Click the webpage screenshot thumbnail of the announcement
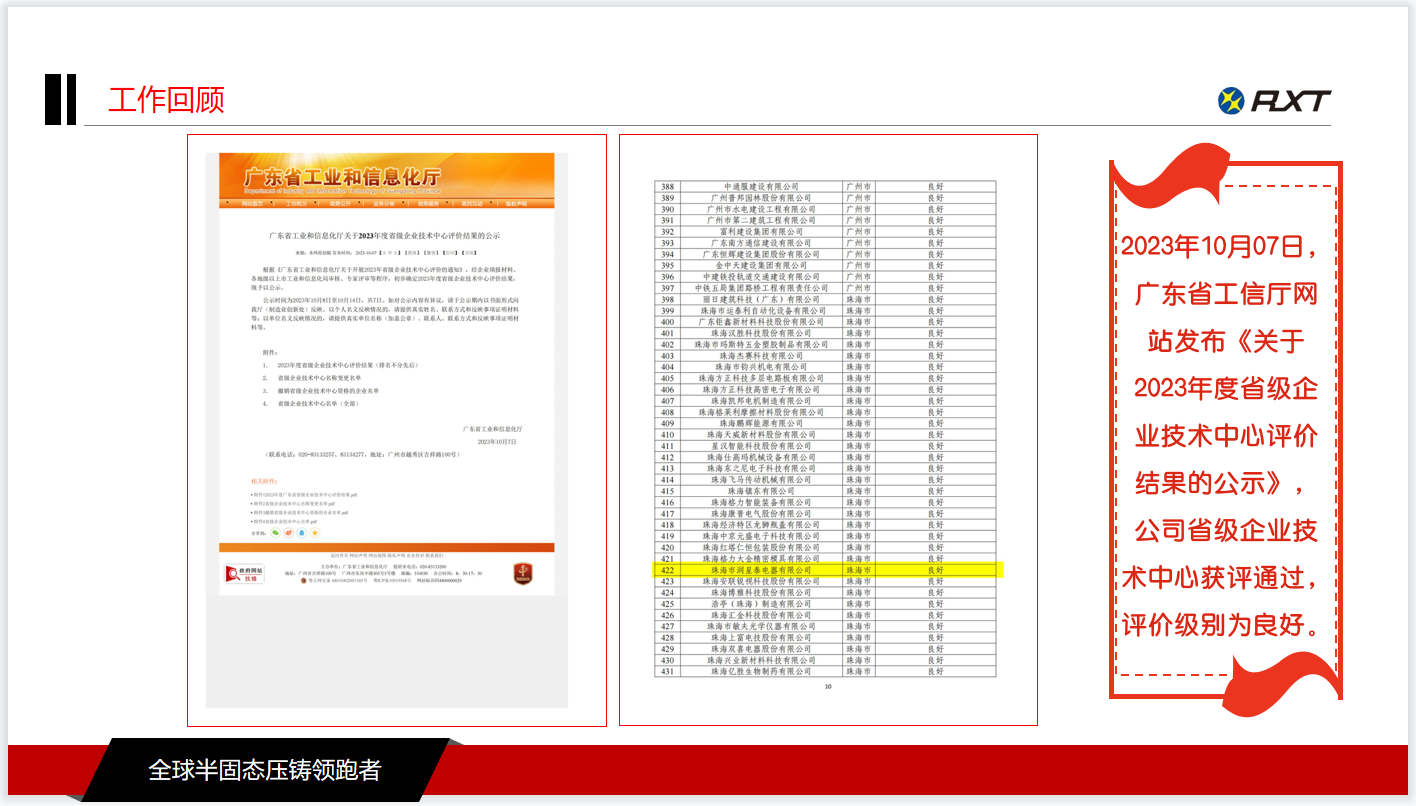The height and width of the screenshot is (806, 1416). click(x=386, y=430)
